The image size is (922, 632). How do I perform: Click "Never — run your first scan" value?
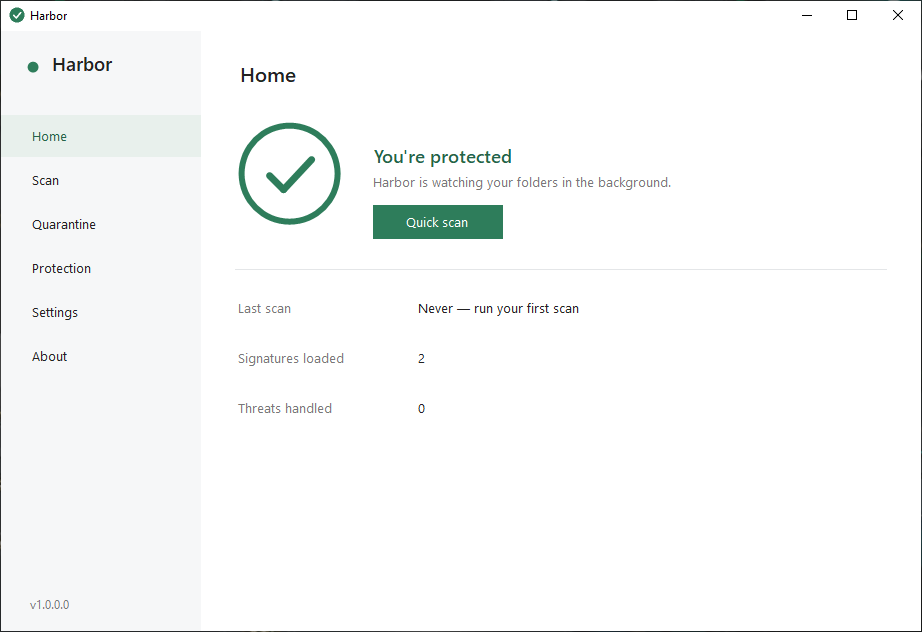tap(498, 309)
